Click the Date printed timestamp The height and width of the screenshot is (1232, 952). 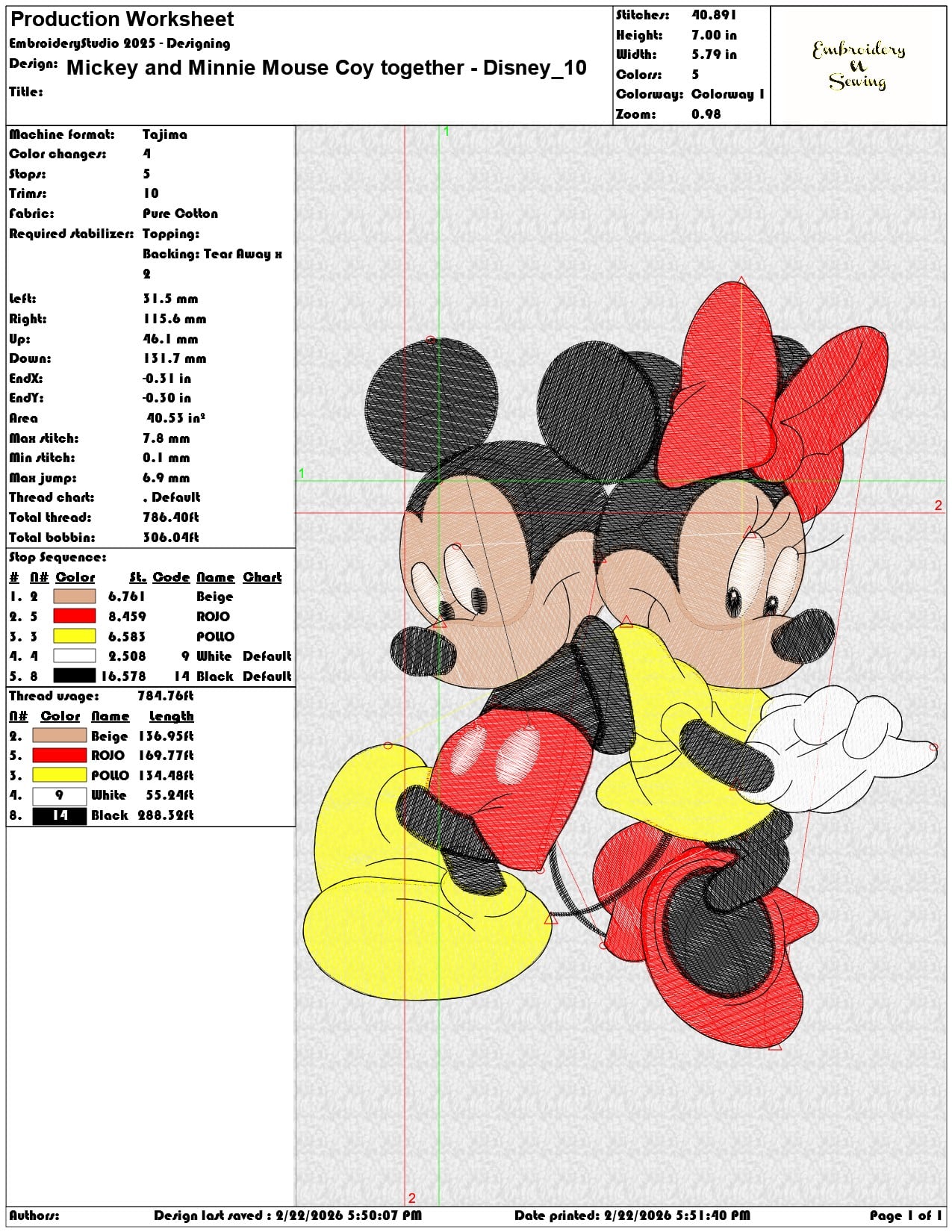(632, 1216)
